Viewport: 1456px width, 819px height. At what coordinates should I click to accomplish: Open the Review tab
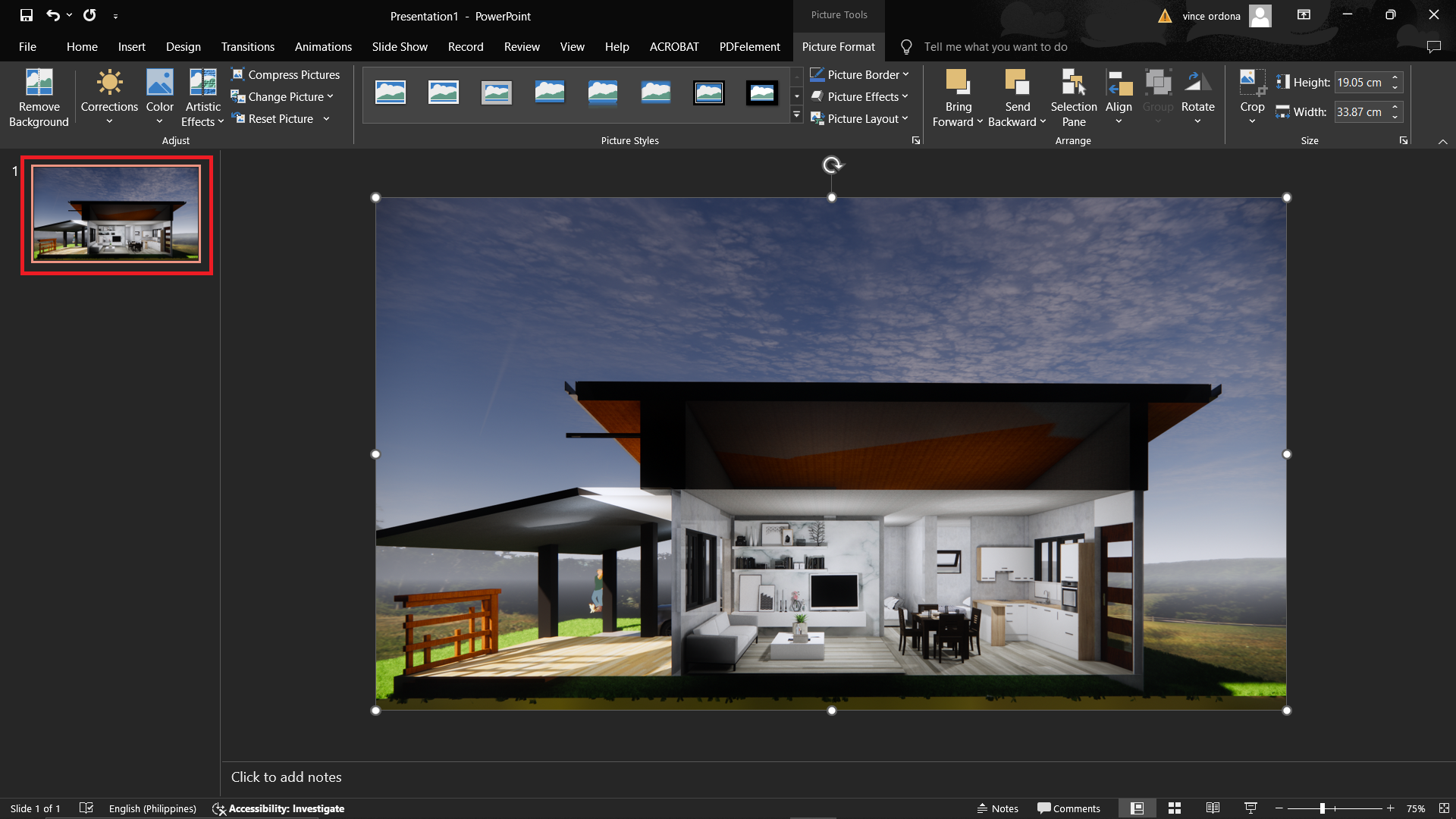click(x=522, y=46)
